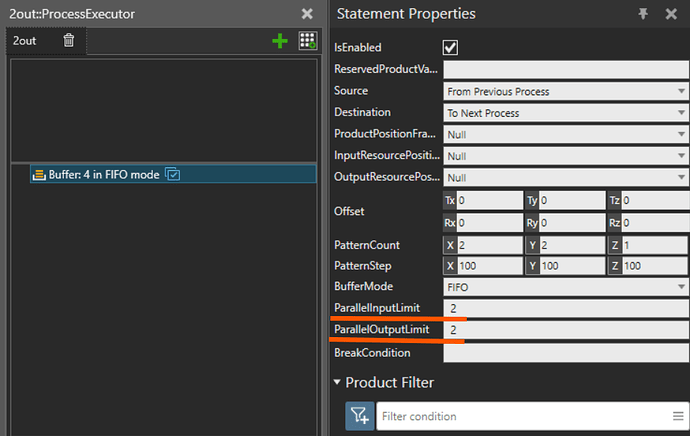Click the ParallelOutputLimit label
Viewport: 690px width, 436px height.
coord(382,330)
